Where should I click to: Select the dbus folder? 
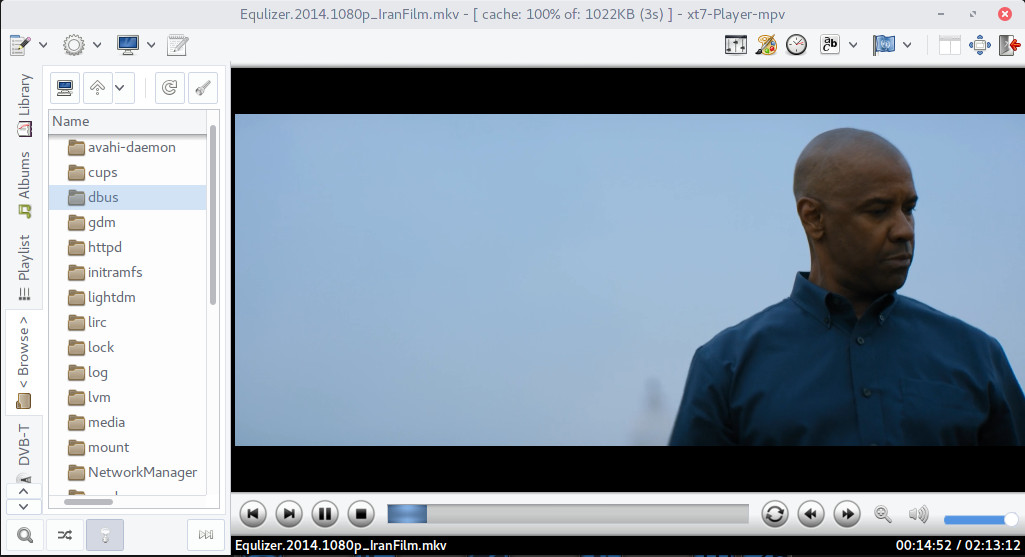127,197
